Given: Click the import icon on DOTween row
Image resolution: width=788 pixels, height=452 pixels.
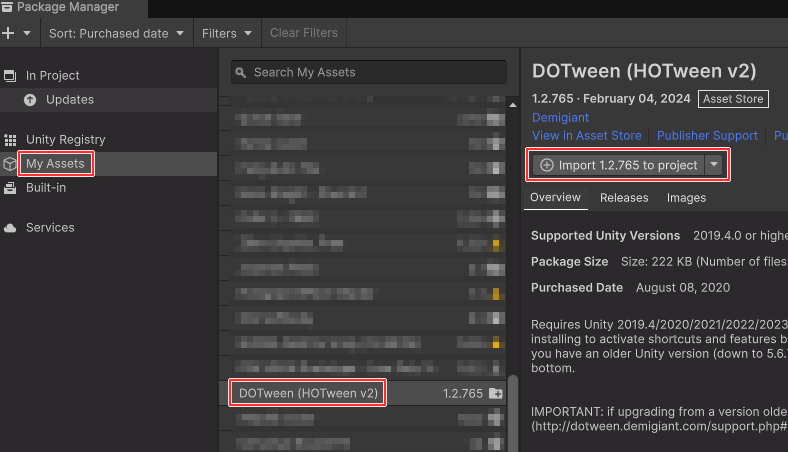Looking at the screenshot, I should pyautogui.click(x=495, y=394).
